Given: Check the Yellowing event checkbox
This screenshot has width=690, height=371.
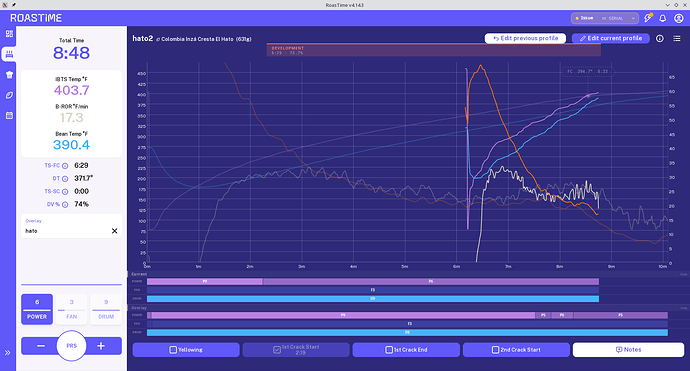Looking at the screenshot, I should point(173,350).
